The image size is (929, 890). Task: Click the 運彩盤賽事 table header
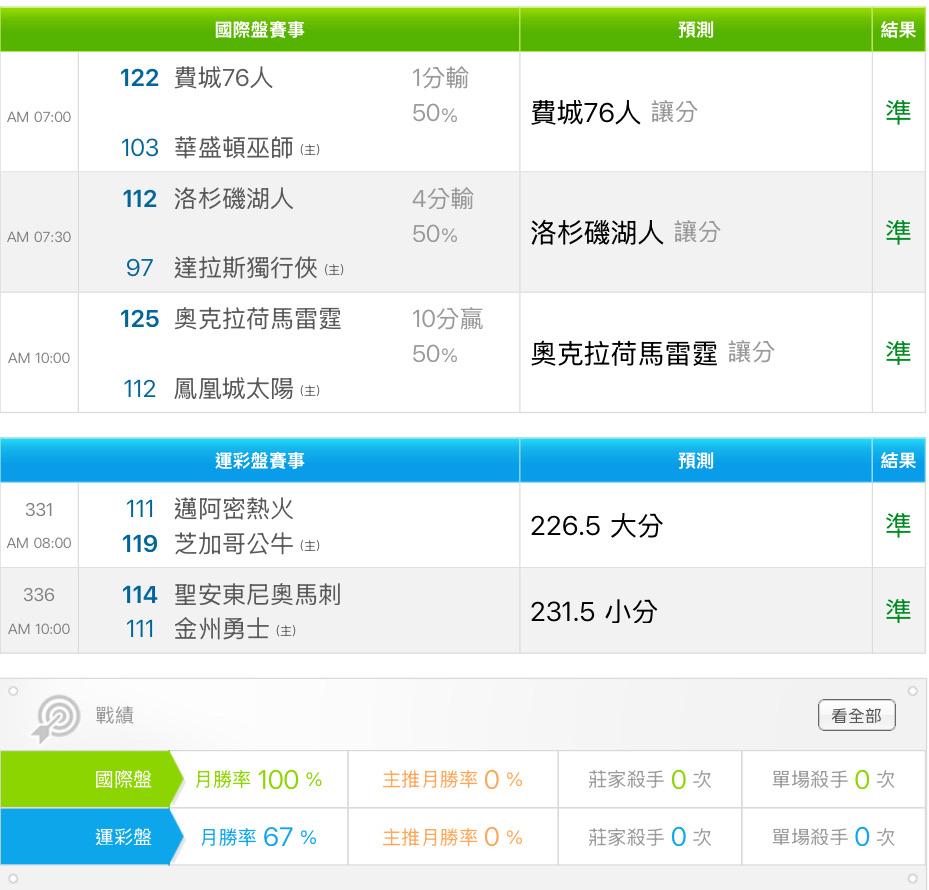click(260, 460)
